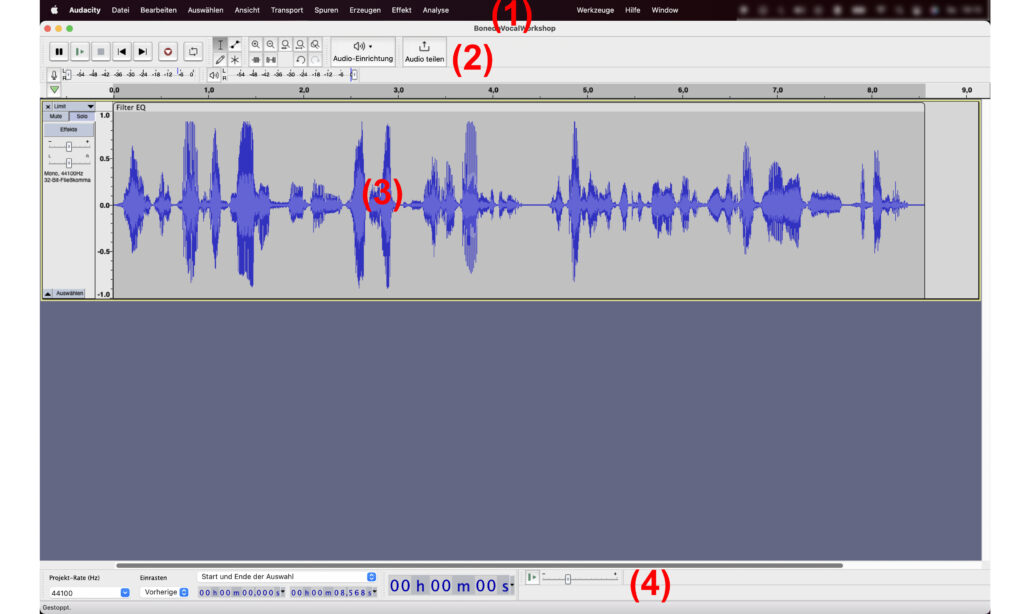
Task: Mute the audio track
Action: pyautogui.click(x=56, y=116)
